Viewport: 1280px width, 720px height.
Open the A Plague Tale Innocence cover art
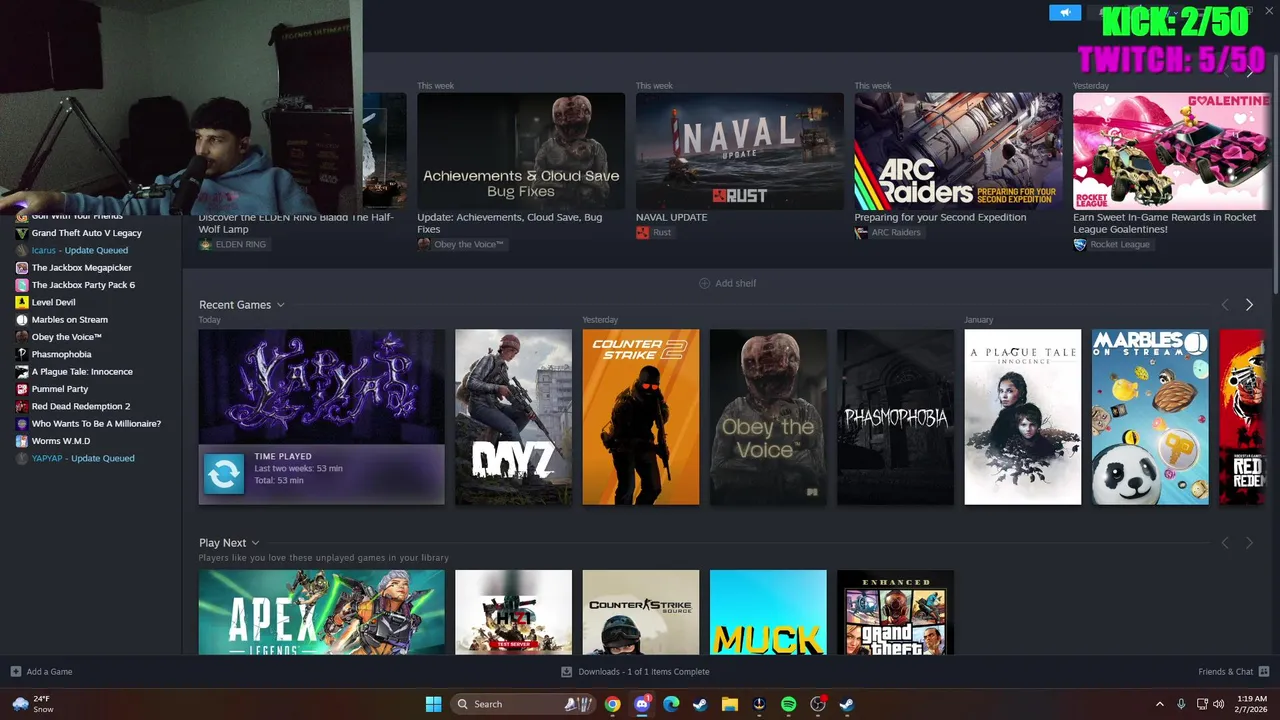coord(1023,417)
